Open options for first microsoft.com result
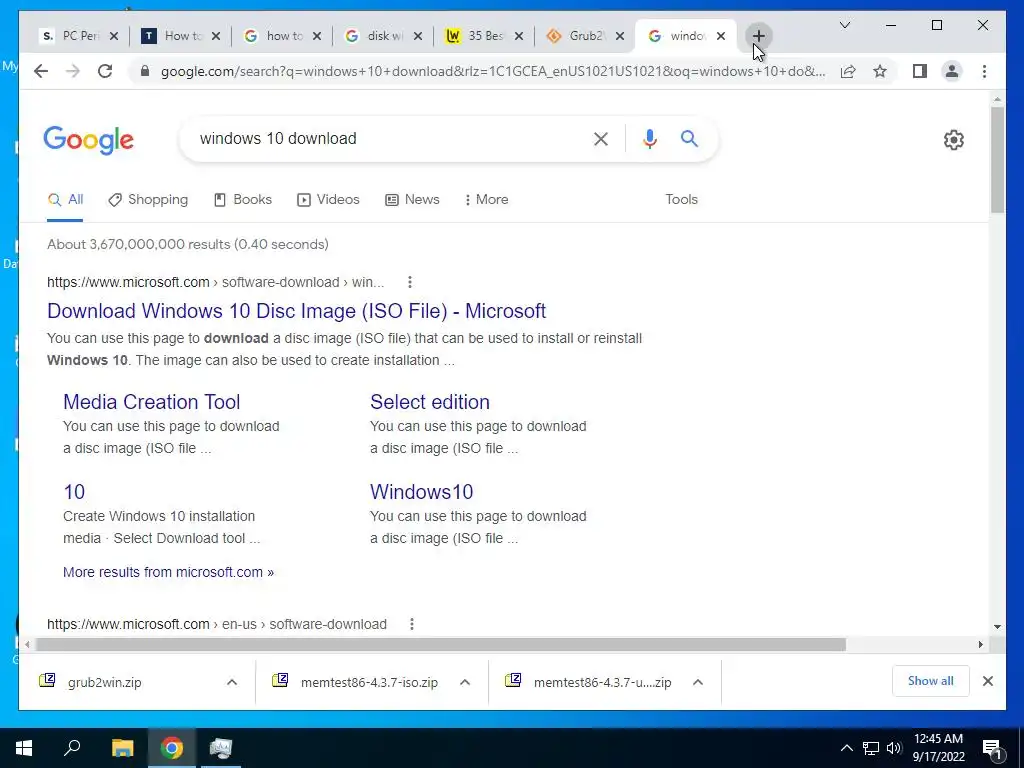 click(409, 282)
